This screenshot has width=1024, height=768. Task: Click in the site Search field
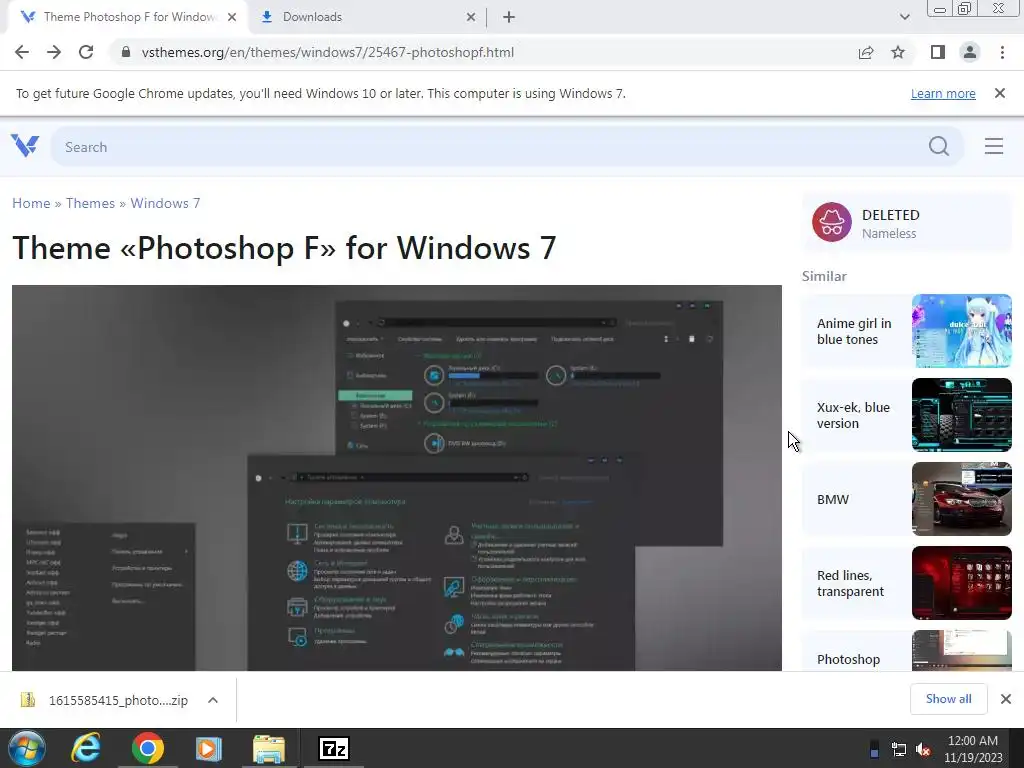(490, 146)
